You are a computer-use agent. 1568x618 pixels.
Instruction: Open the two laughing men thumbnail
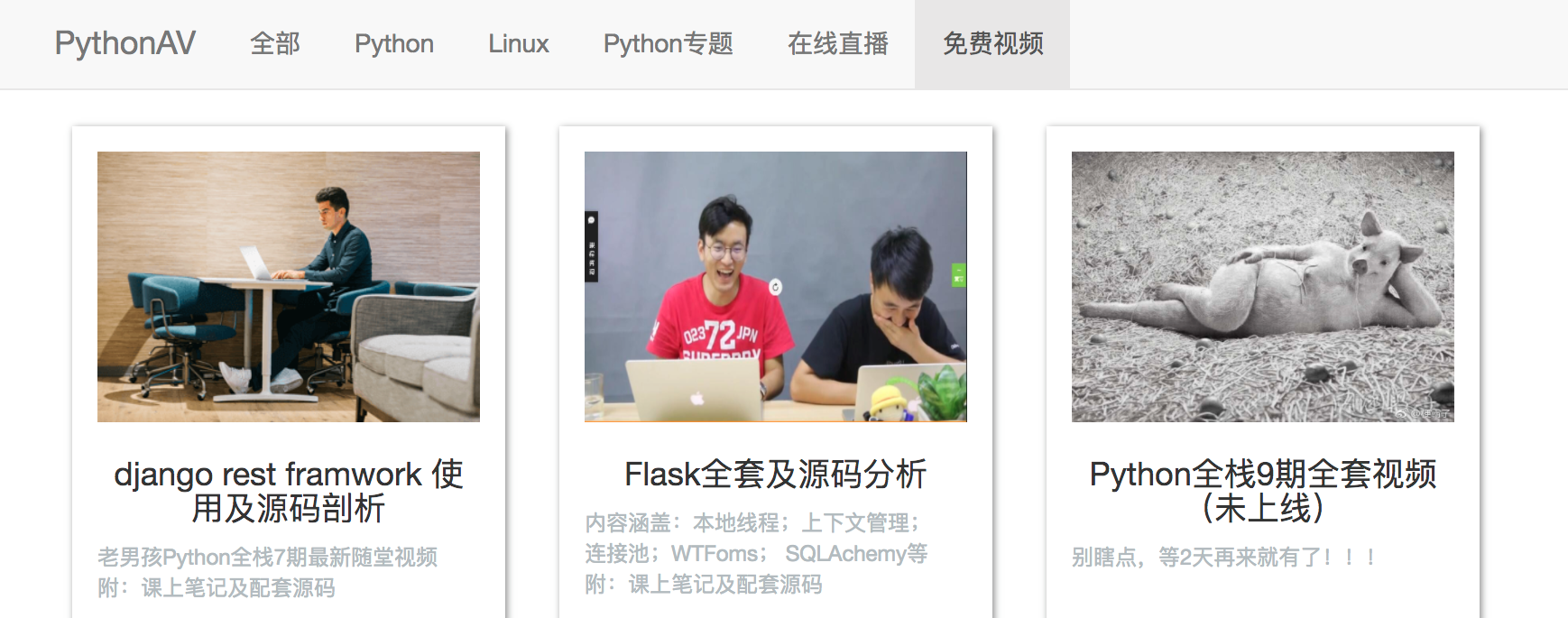click(x=776, y=287)
